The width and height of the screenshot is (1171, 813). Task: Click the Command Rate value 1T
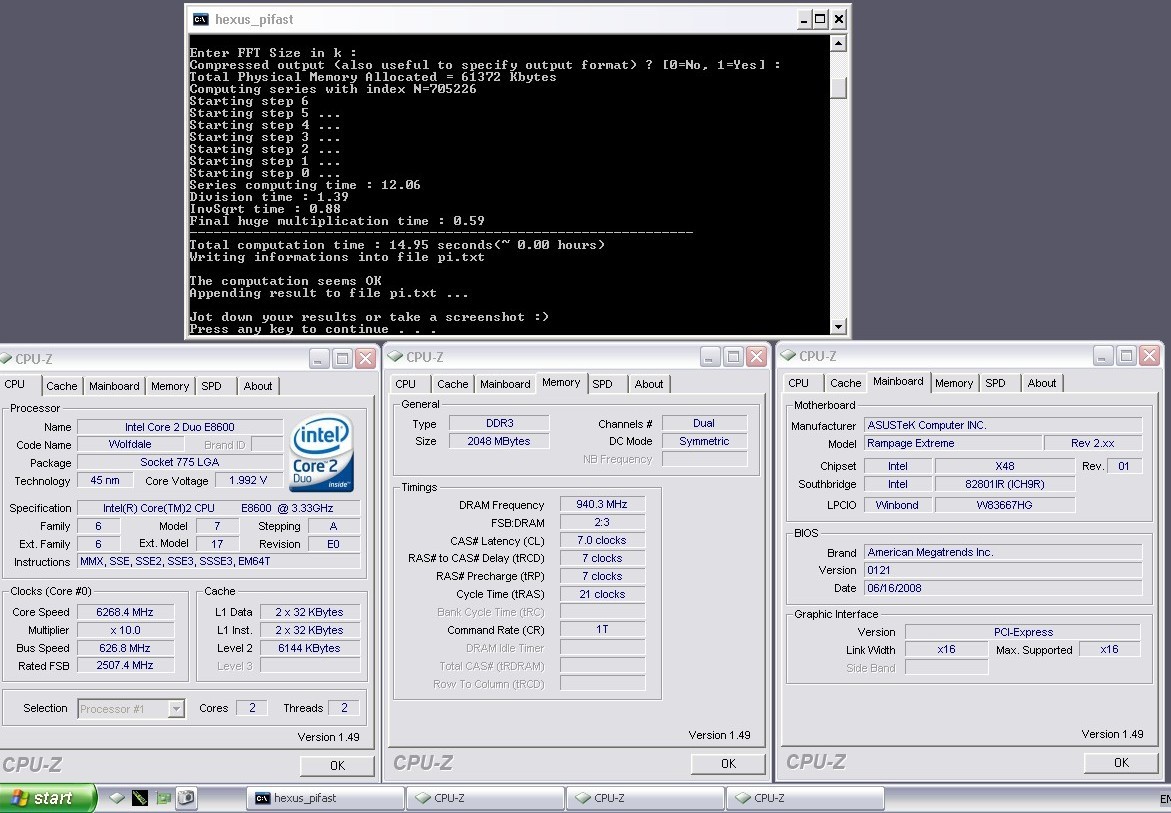pyautogui.click(x=602, y=629)
